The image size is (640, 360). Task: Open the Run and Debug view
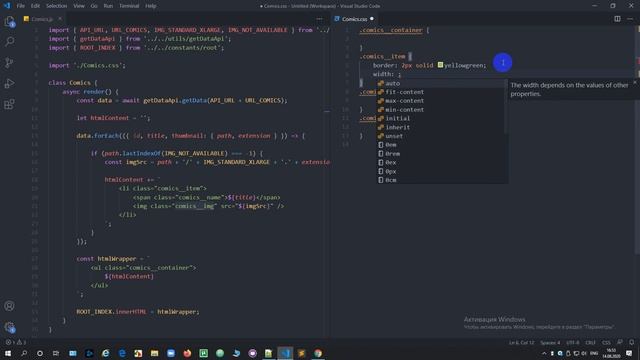[x=9, y=83]
